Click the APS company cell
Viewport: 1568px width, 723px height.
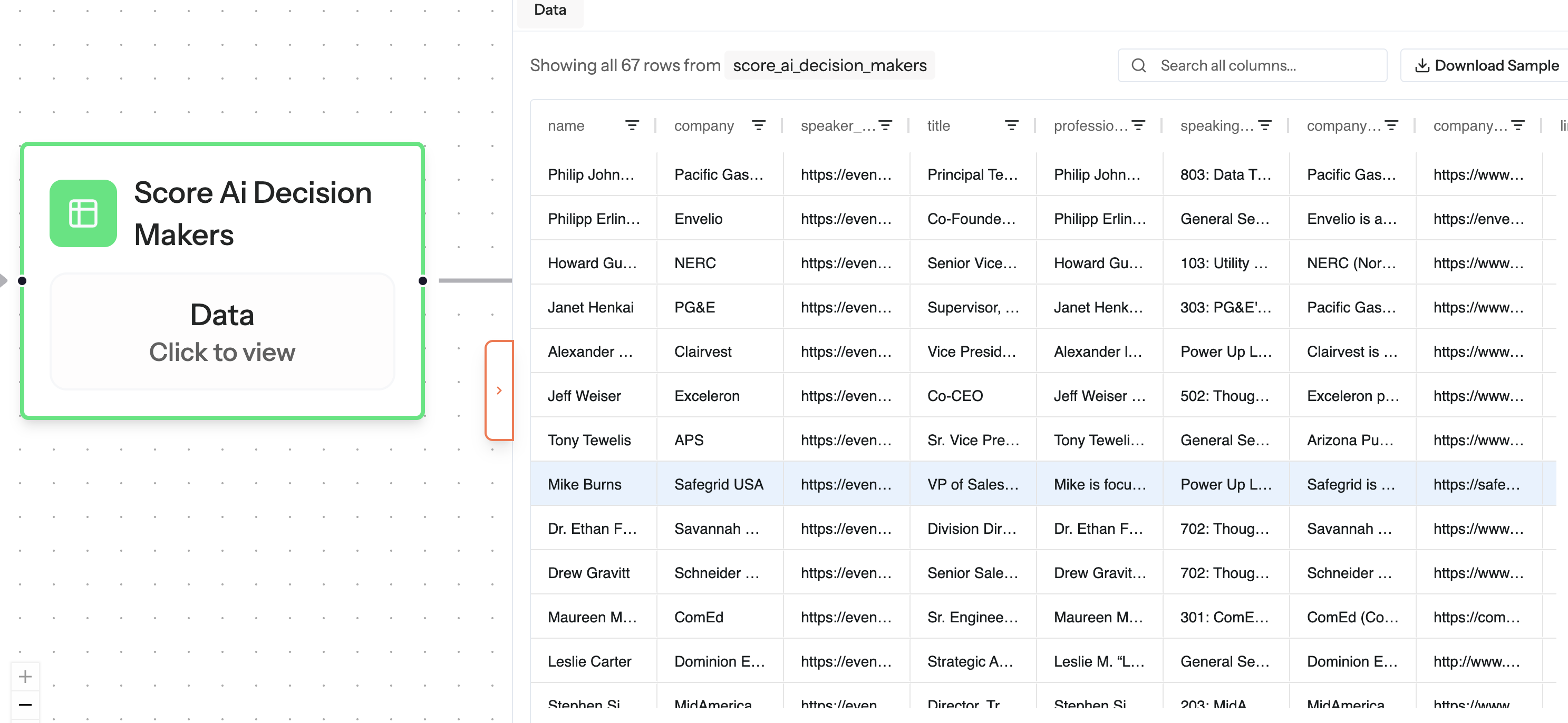[x=720, y=440]
